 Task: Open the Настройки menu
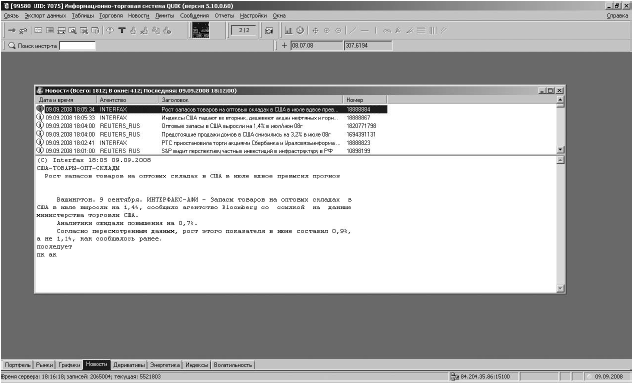pos(253,16)
